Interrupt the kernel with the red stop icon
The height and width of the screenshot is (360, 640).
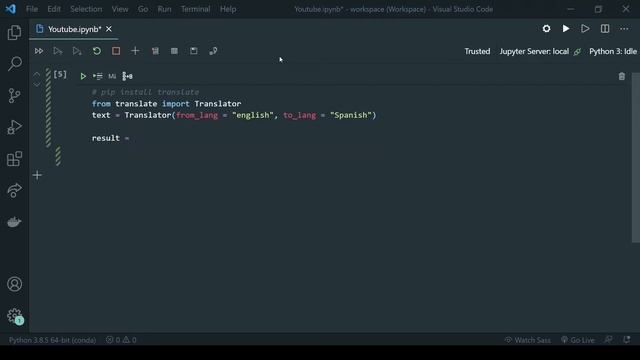[x=116, y=51]
